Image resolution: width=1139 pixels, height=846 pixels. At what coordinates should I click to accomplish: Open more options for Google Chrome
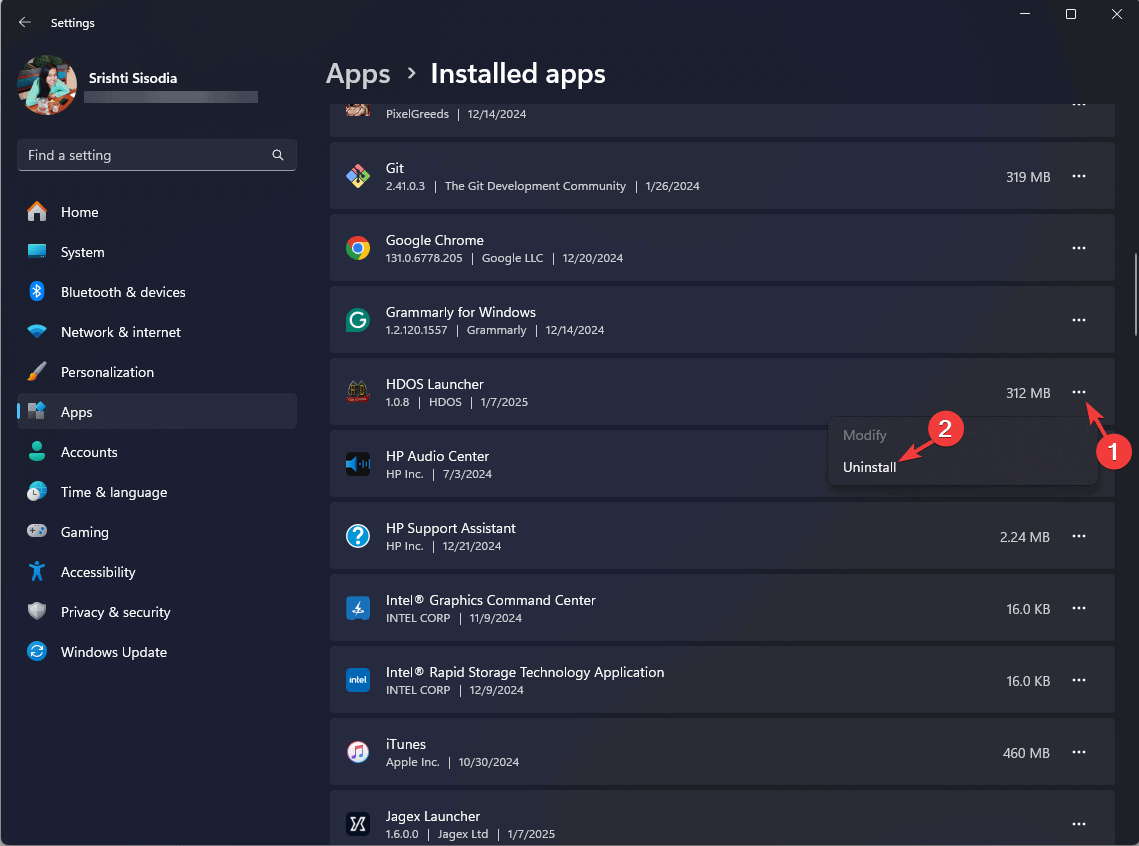click(x=1079, y=248)
